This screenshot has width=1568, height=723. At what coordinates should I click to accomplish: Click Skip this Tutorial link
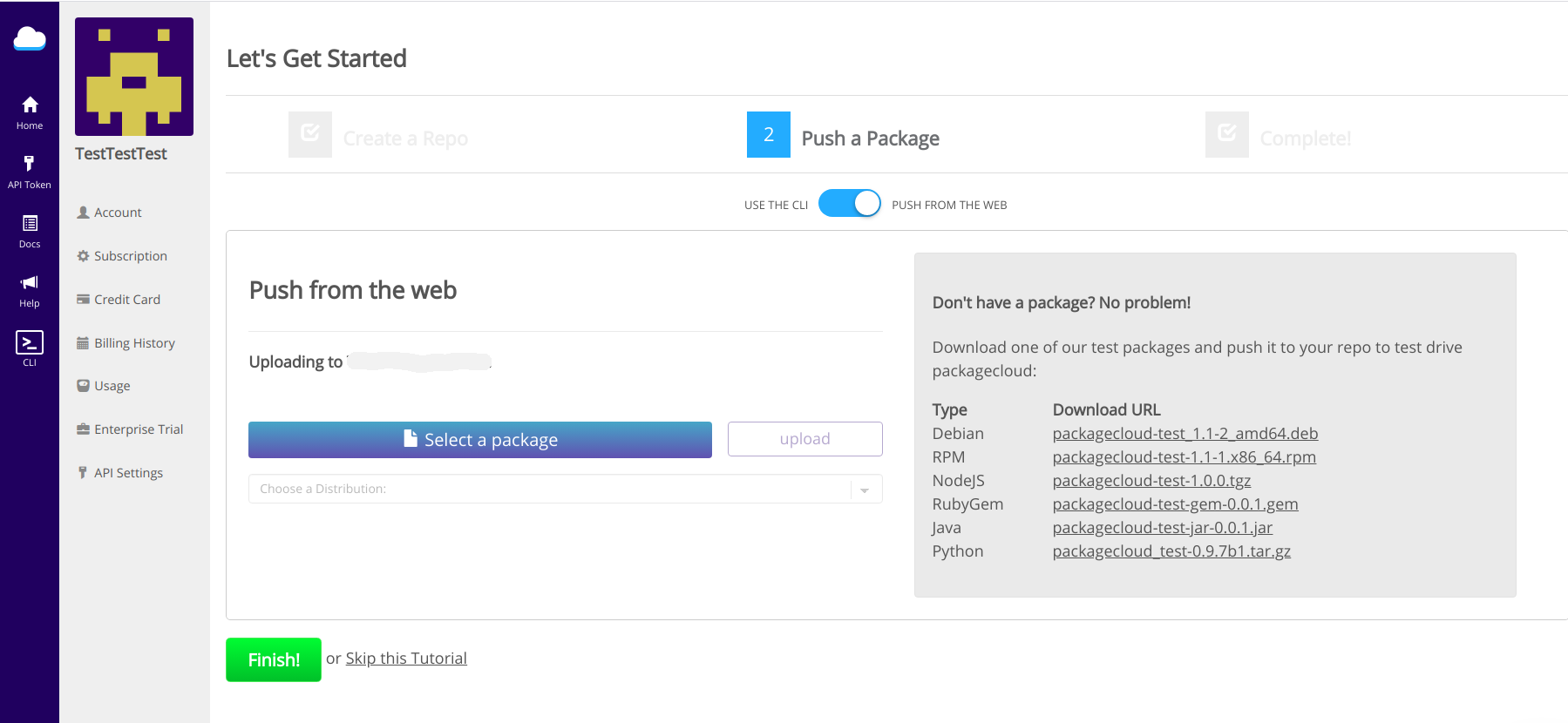pos(406,659)
